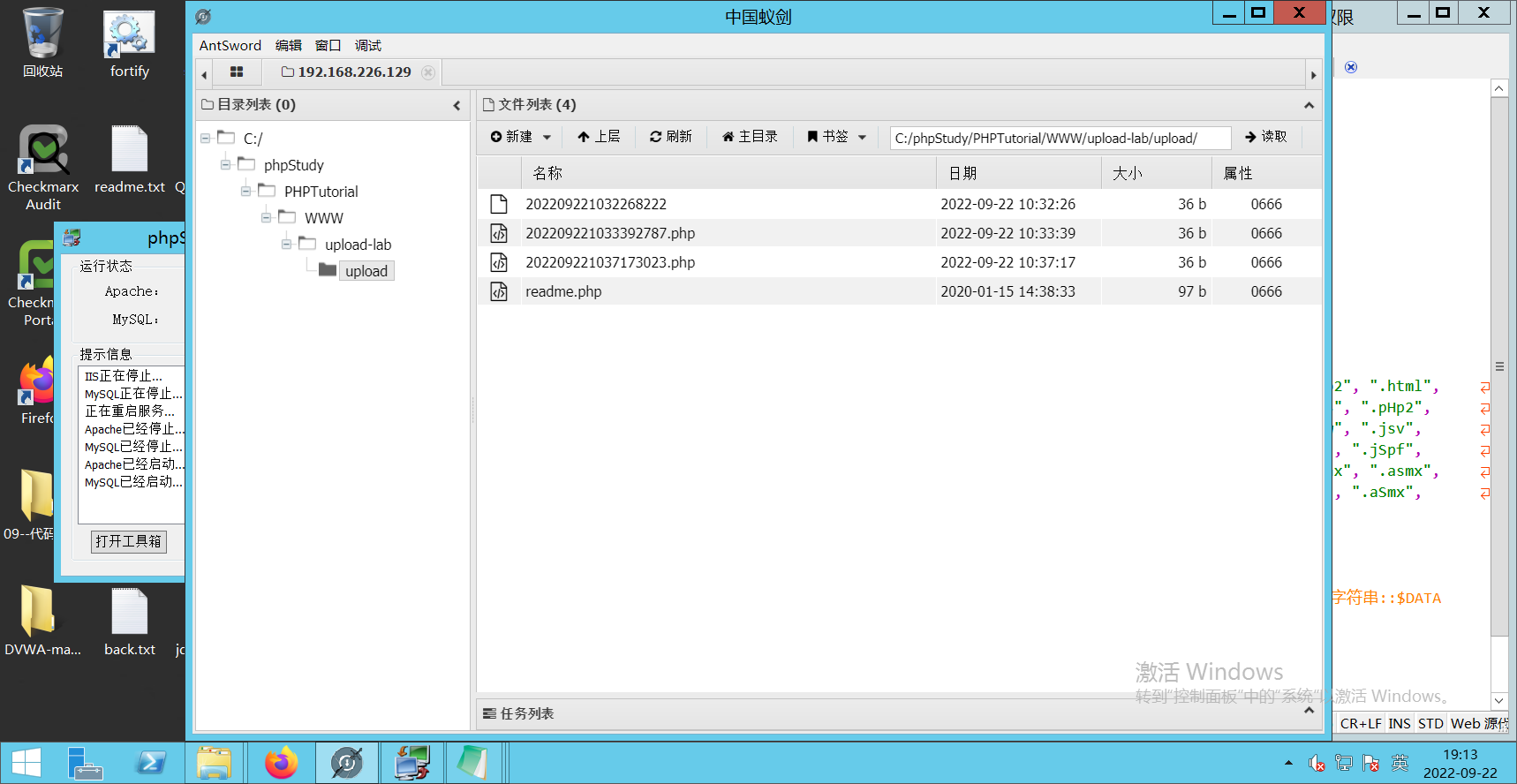Open the bookmarks (书签) dropdown
The width and height of the screenshot is (1517, 784).
pos(836,137)
